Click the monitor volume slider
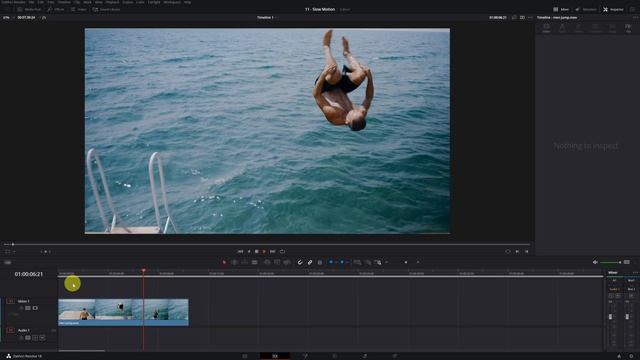The image size is (640, 360). coord(611,262)
